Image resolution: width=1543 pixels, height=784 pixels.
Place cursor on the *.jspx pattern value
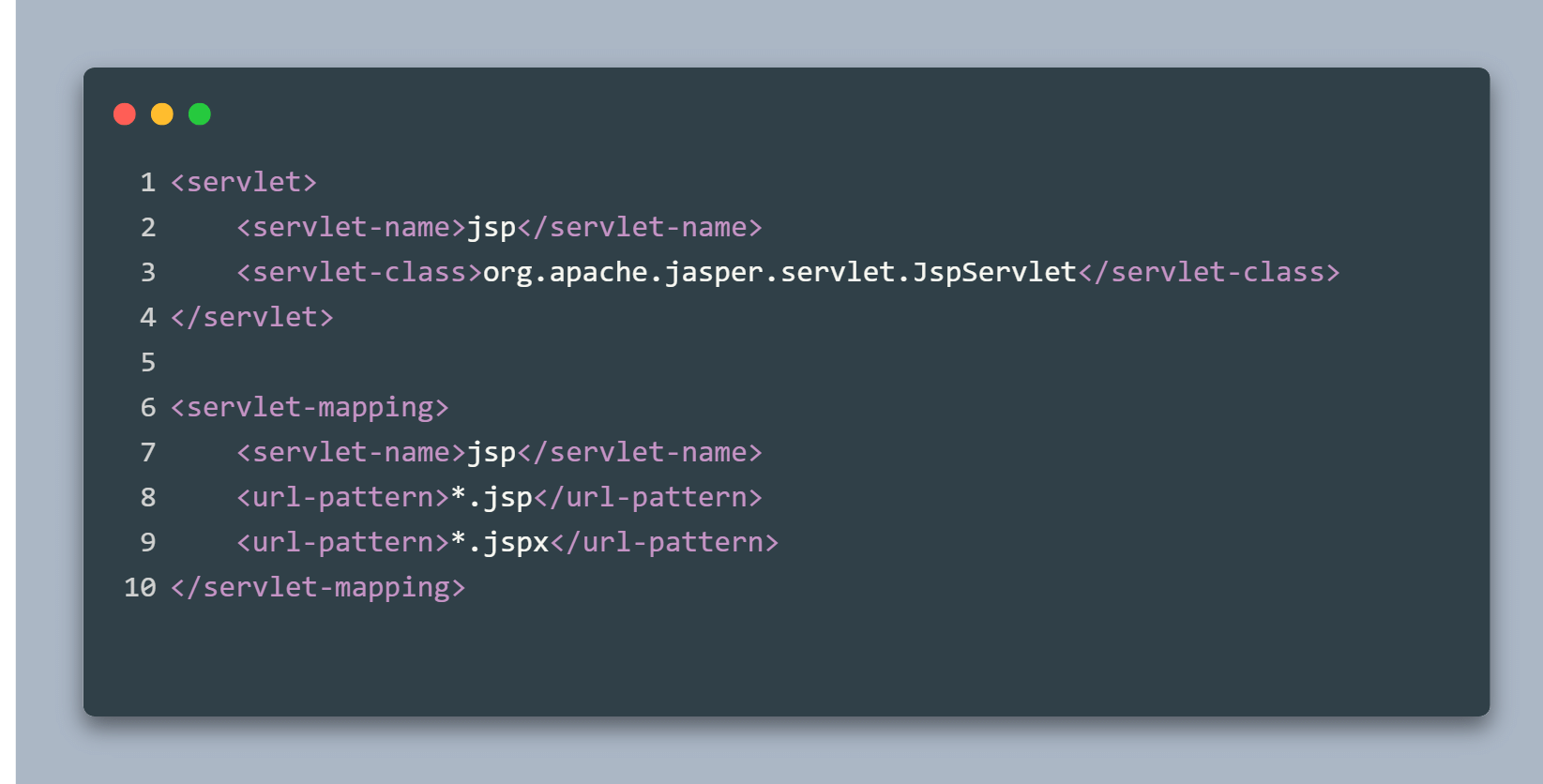(500, 542)
